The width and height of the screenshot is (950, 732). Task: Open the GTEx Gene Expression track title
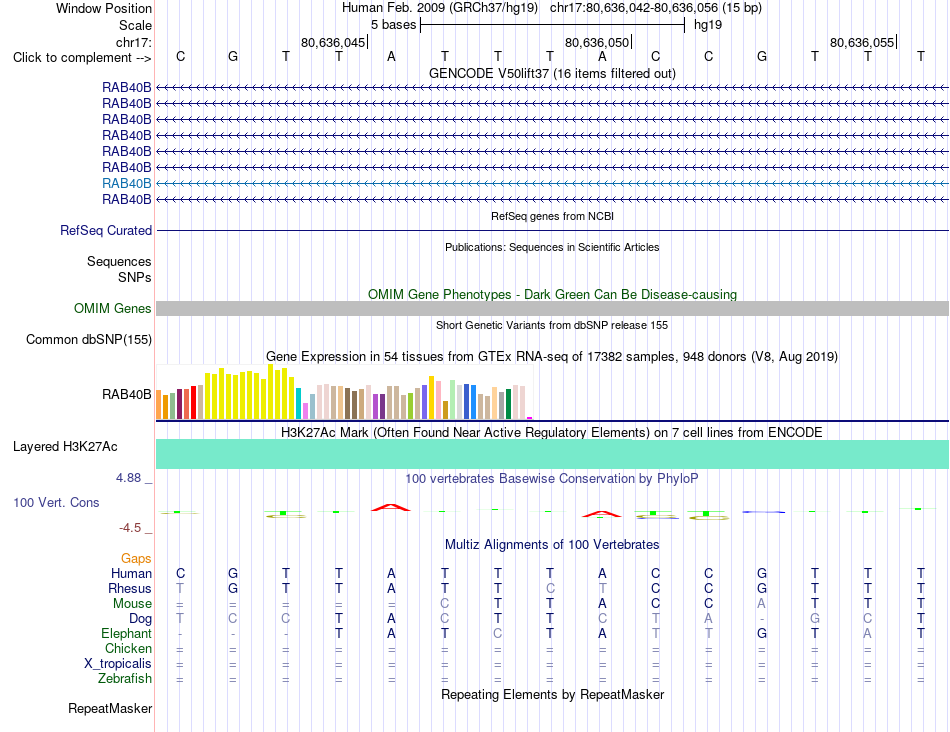coord(552,356)
